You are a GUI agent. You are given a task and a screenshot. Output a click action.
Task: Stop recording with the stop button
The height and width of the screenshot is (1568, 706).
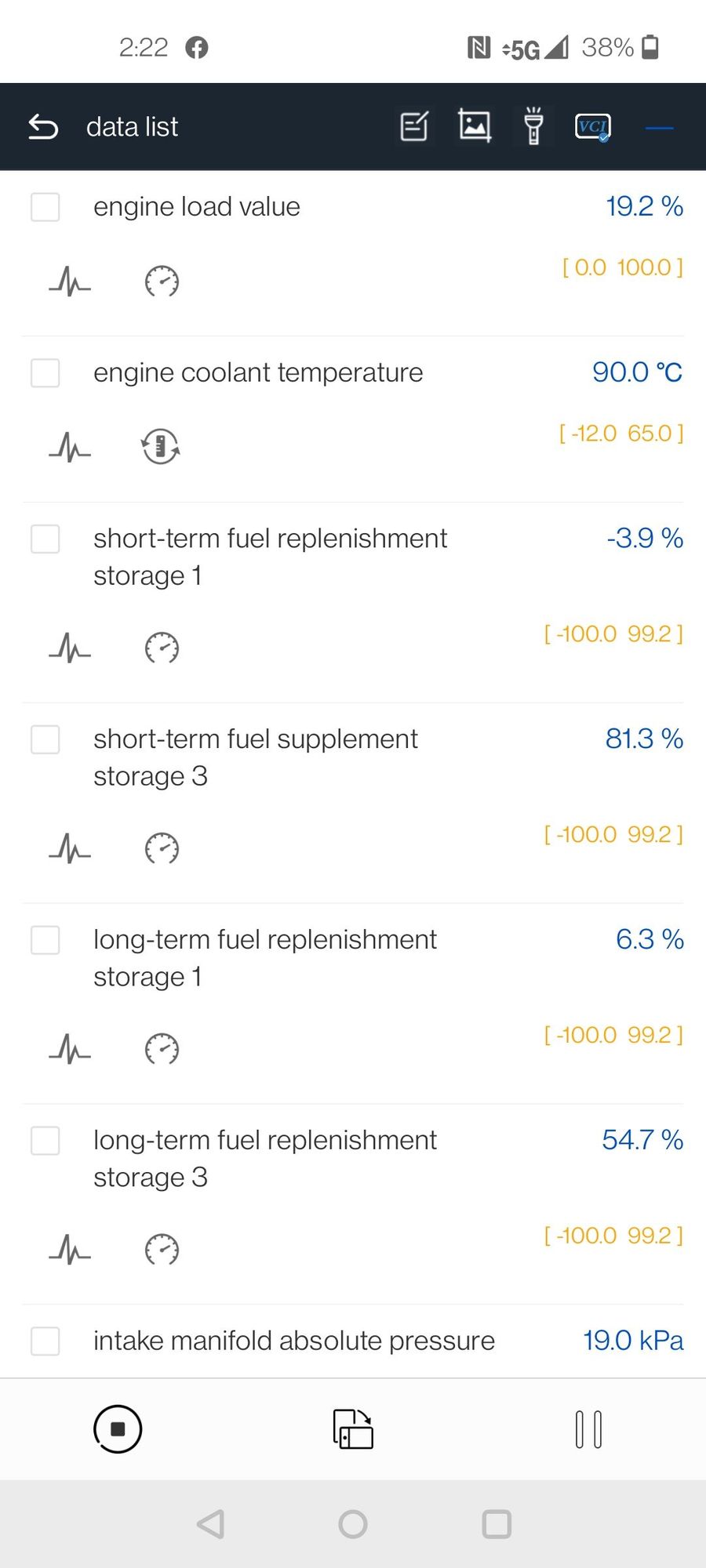[118, 1428]
